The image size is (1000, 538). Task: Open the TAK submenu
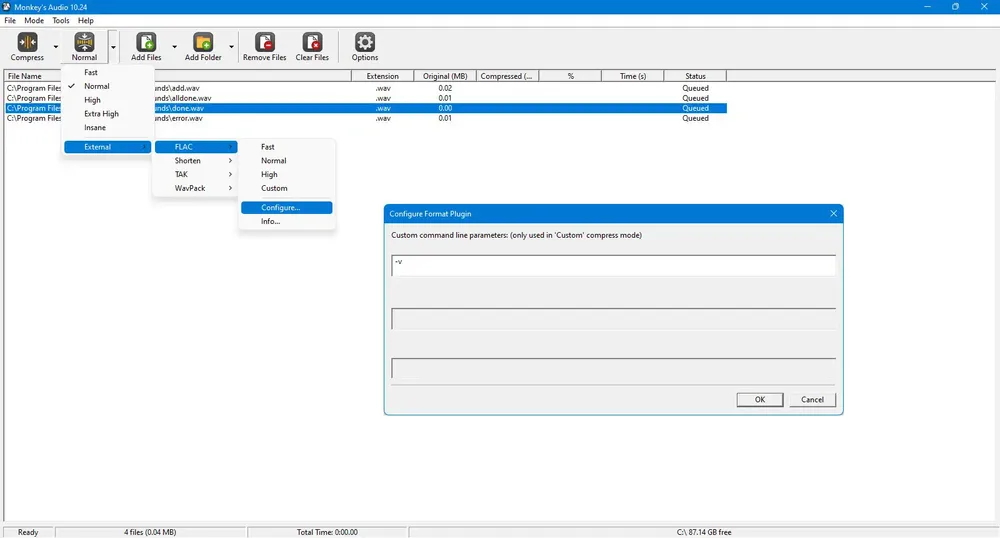pos(196,174)
